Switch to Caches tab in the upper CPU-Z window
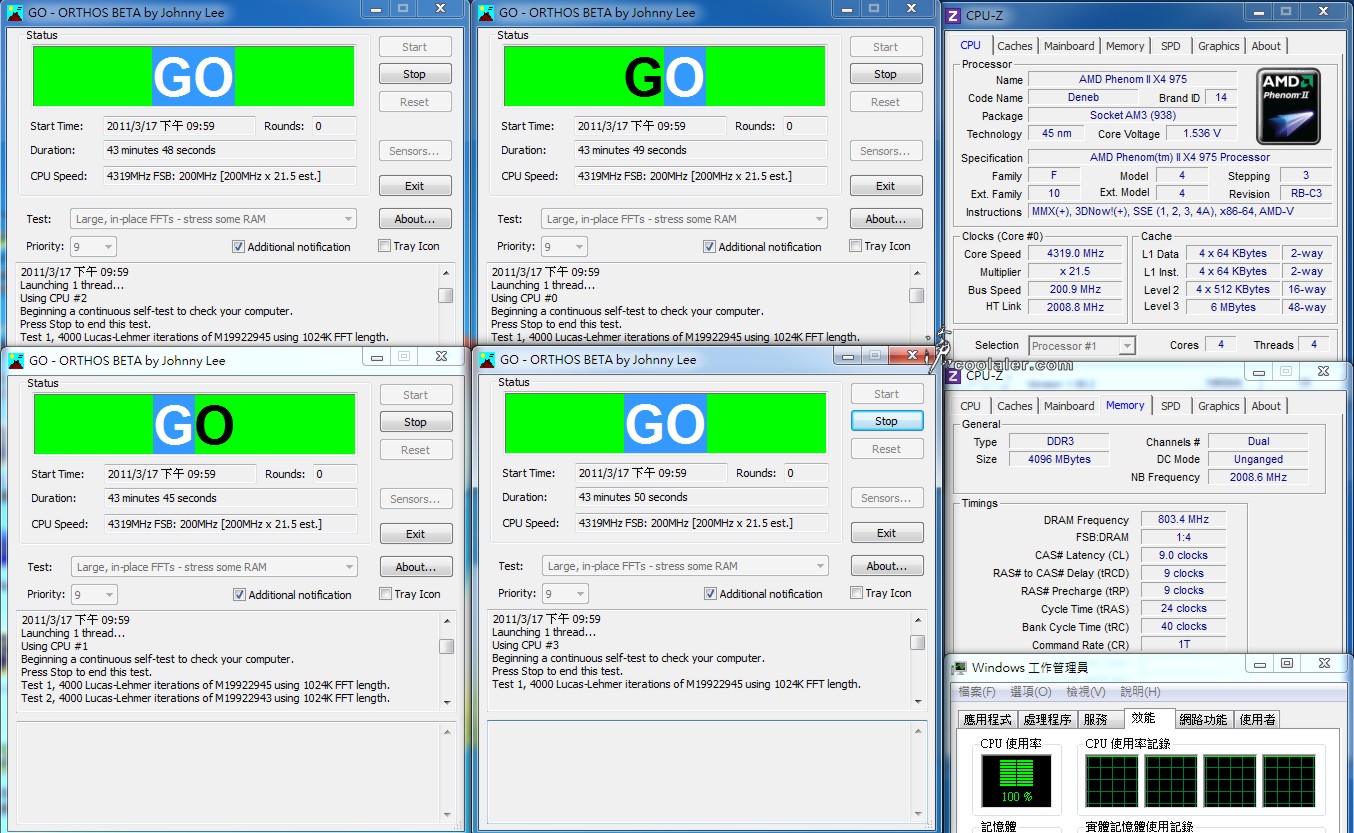This screenshot has width=1354, height=833. click(1014, 46)
